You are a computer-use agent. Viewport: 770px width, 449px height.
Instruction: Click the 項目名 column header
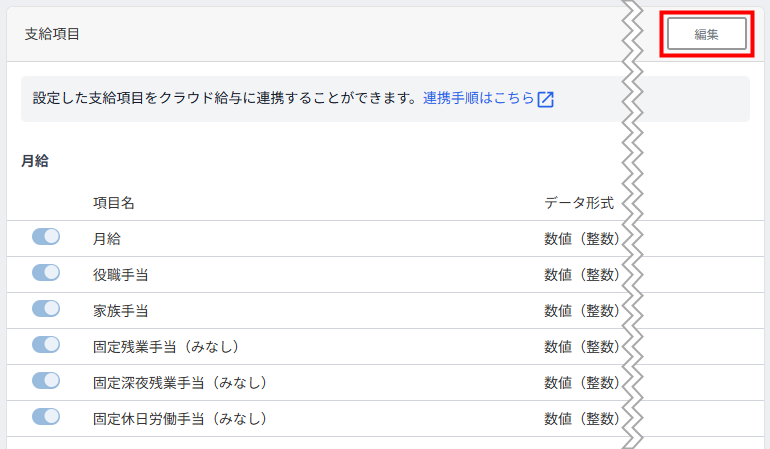[x=114, y=202]
